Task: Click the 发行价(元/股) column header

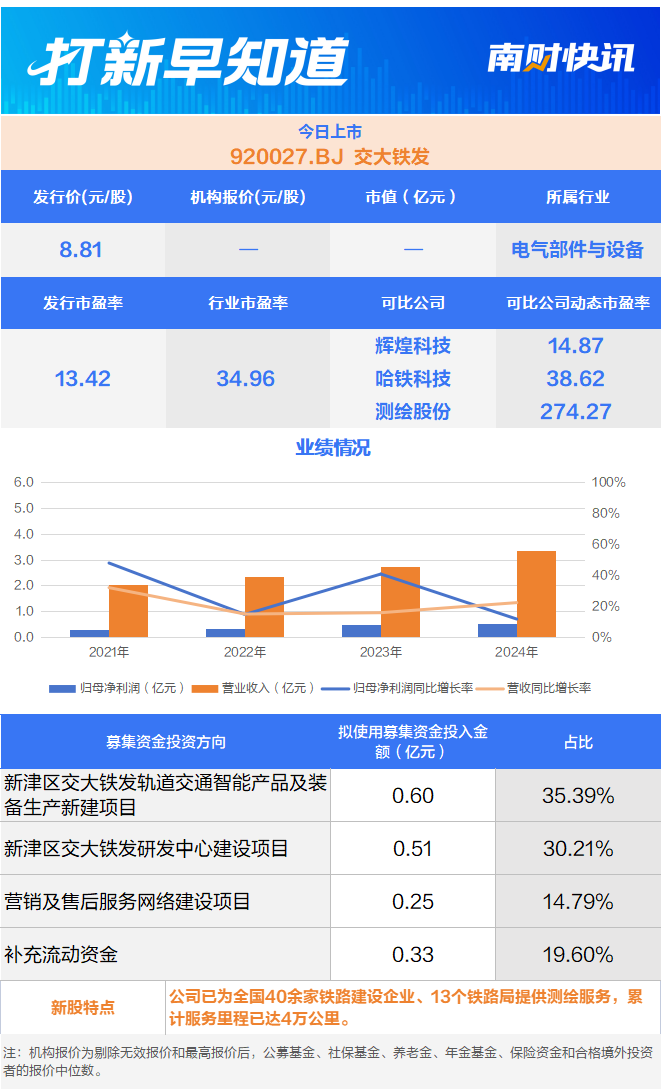Action: (83, 197)
